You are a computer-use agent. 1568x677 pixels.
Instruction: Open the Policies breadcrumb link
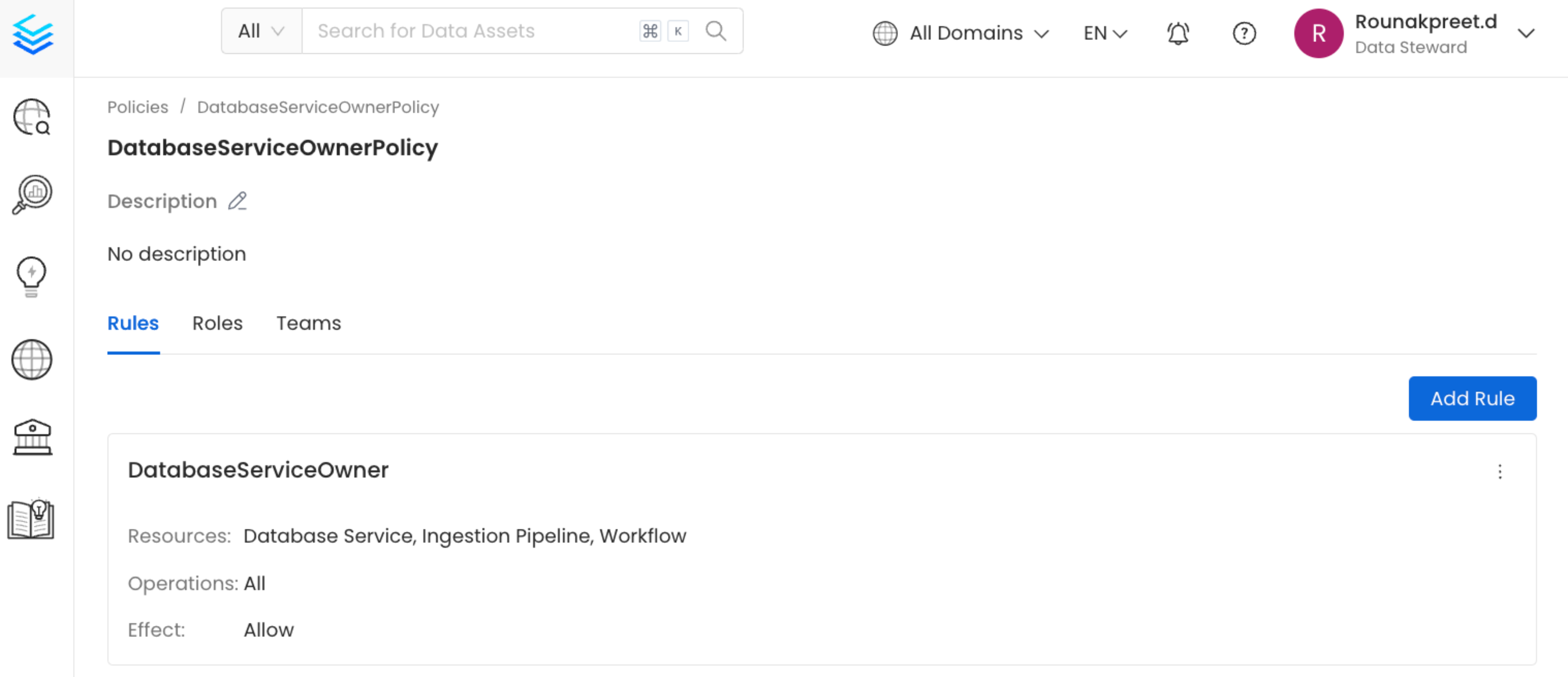138,107
